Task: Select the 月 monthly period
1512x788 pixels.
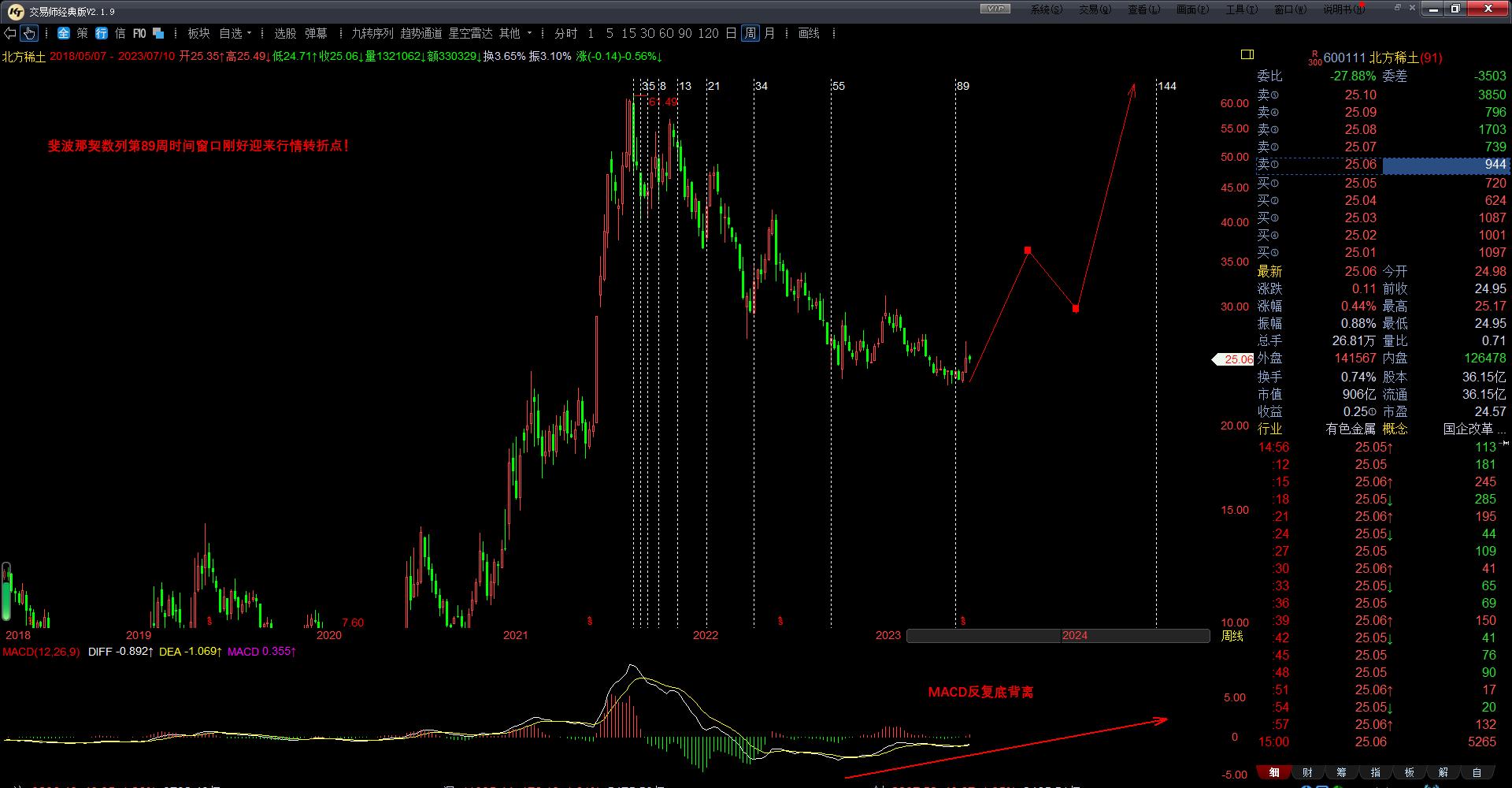Action: coord(769,33)
